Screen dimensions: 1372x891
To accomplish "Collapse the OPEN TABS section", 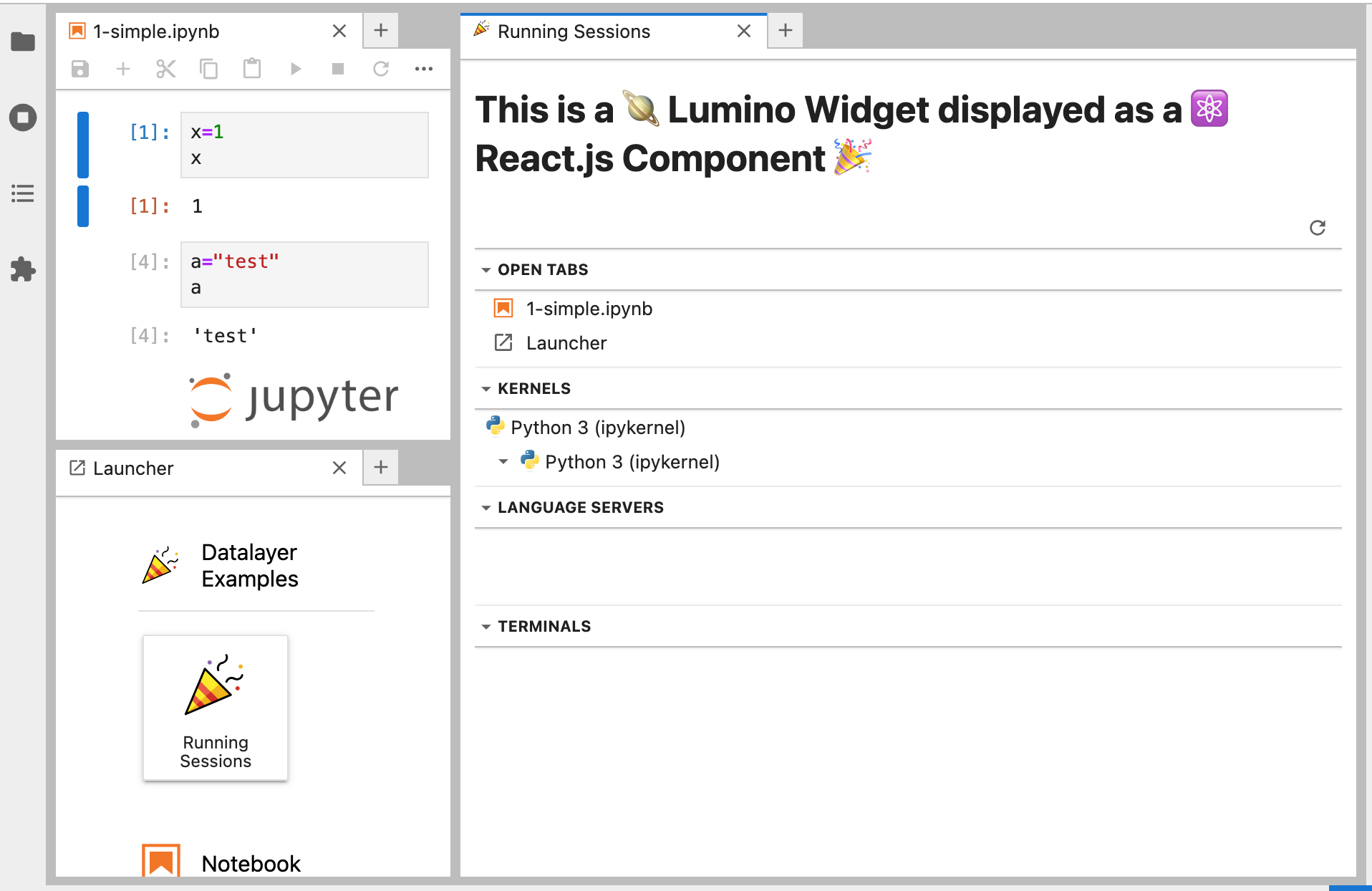I will [487, 269].
